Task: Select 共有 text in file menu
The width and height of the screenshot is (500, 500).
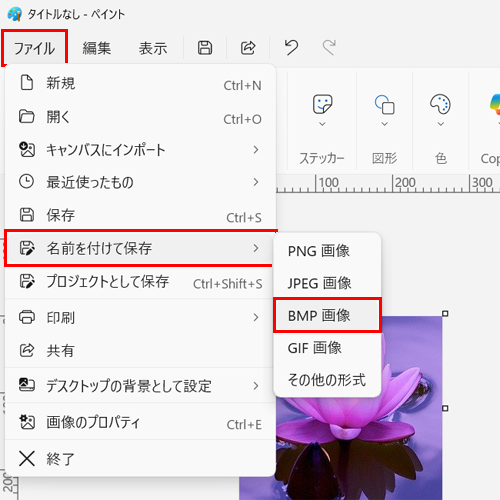Action: tap(60, 350)
